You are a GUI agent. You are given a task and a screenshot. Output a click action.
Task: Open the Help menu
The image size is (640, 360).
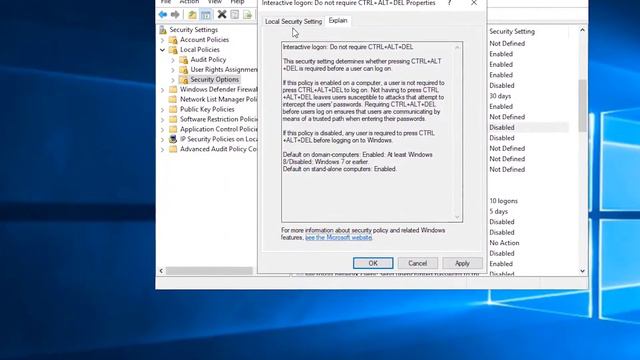click(x=237, y=2)
